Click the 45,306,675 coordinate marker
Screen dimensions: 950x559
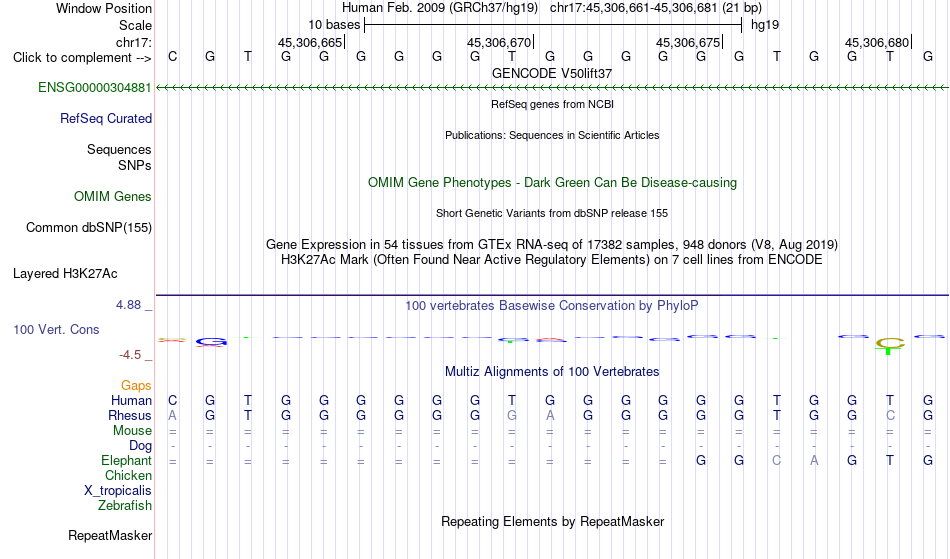point(688,42)
